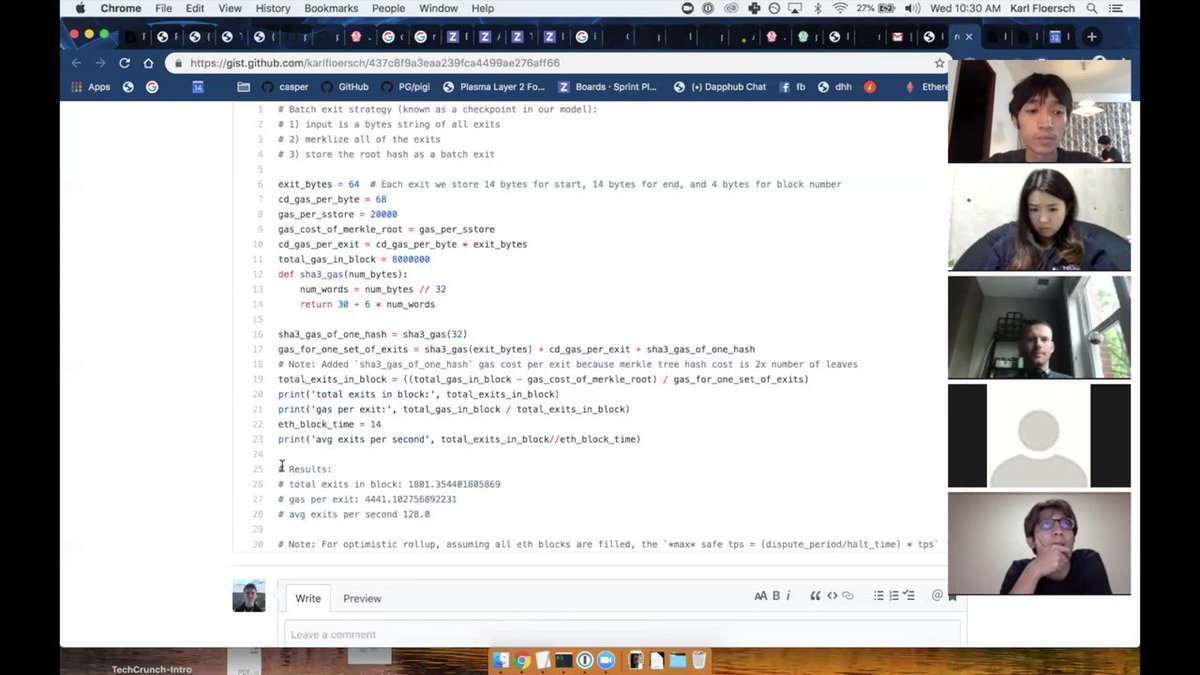The height and width of the screenshot is (675, 1200).
Task: Insert code via the comment toolbar icon
Action: click(832, 596)
